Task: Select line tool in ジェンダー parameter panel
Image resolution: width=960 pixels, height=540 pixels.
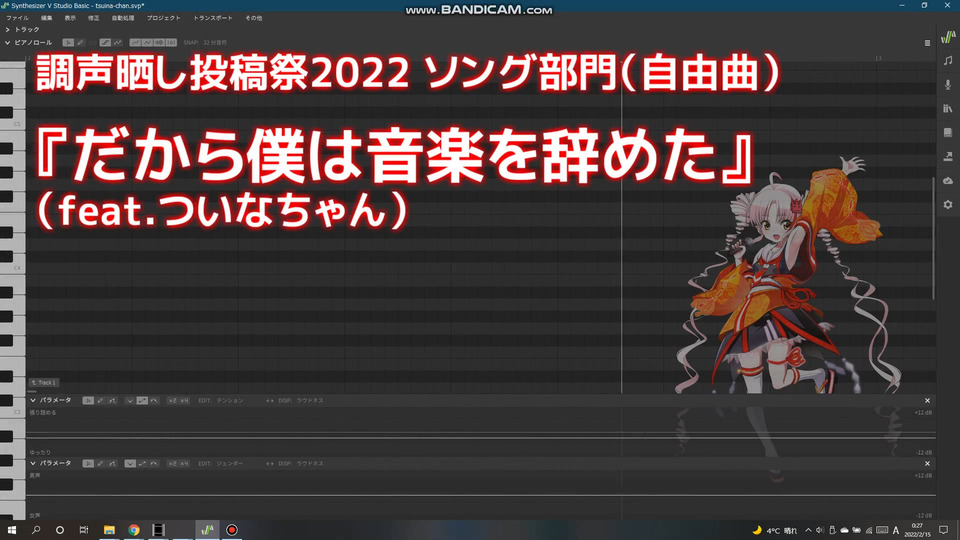Action: click(112, 463)
